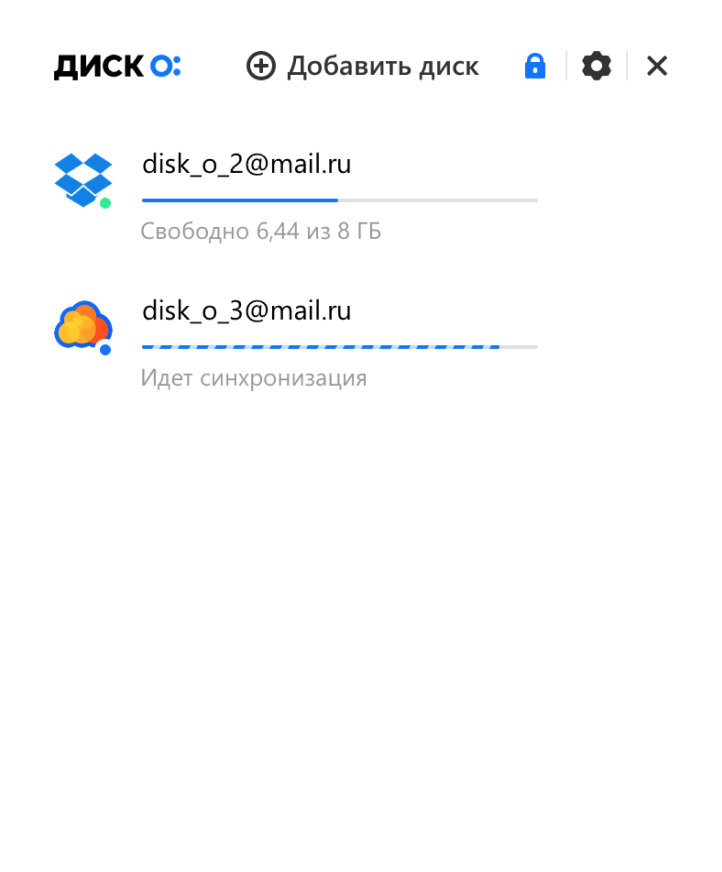722x872 pixels.
Task: Select the disk_o_2@mail.ru account
Action: point(246,164)
